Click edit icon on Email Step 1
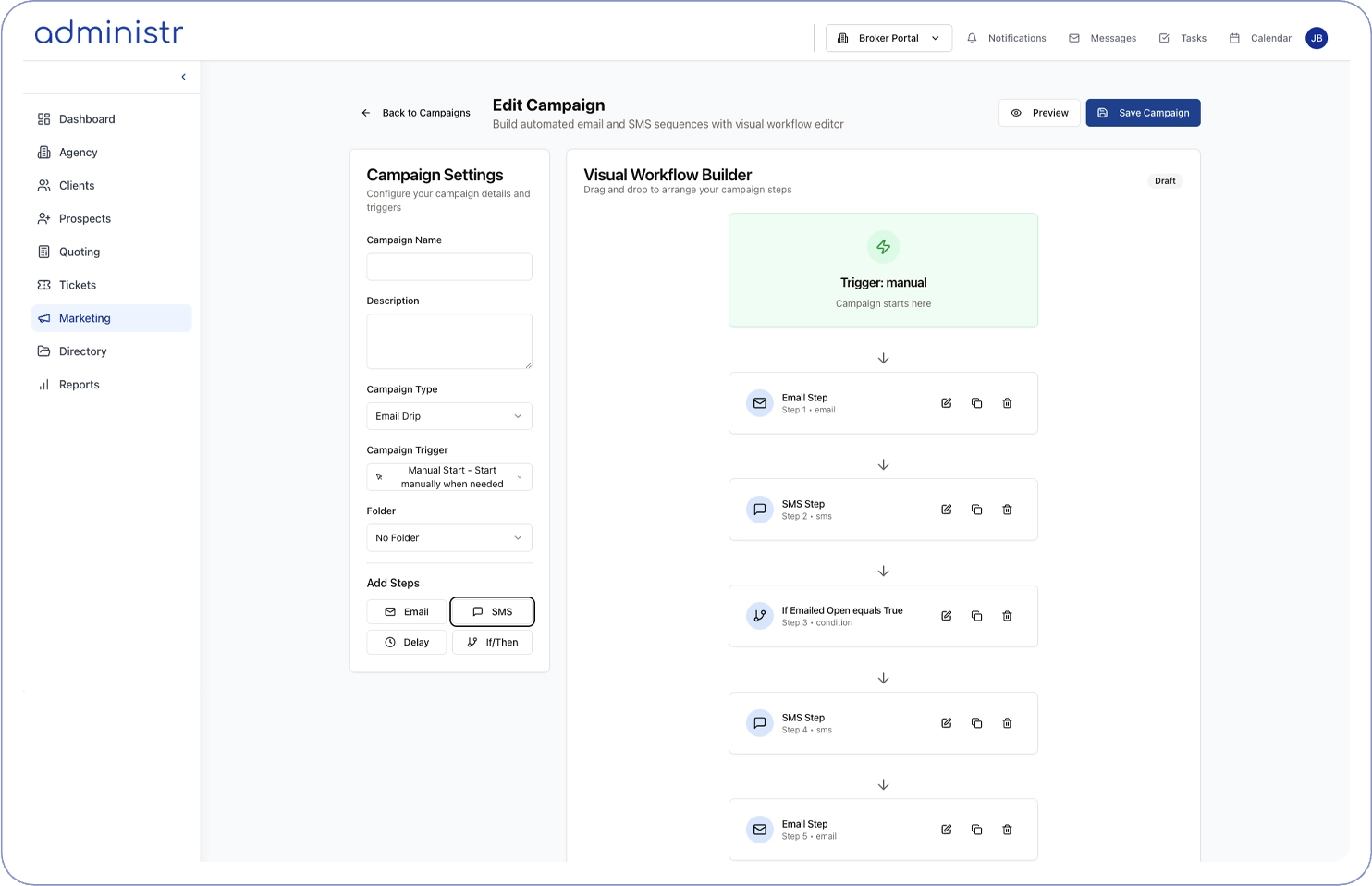This screenshot has height=886, width=1372. [946, 403]
